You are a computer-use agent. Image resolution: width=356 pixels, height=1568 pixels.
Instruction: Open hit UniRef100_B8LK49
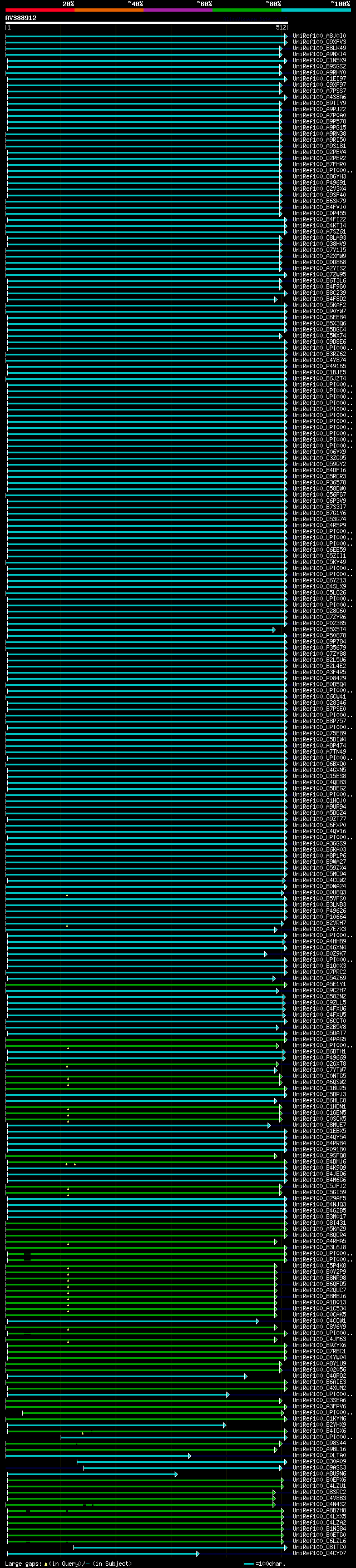[x=319, y=48]
